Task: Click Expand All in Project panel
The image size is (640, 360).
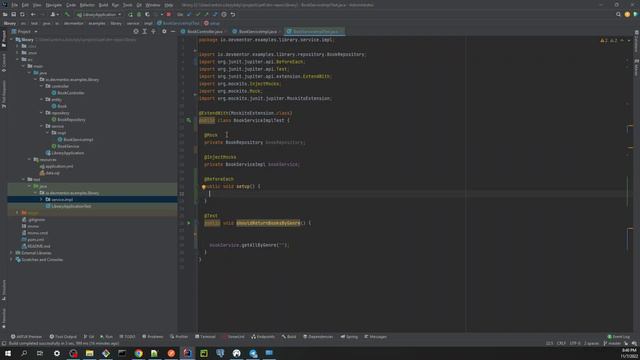Action: coord(144,31)
